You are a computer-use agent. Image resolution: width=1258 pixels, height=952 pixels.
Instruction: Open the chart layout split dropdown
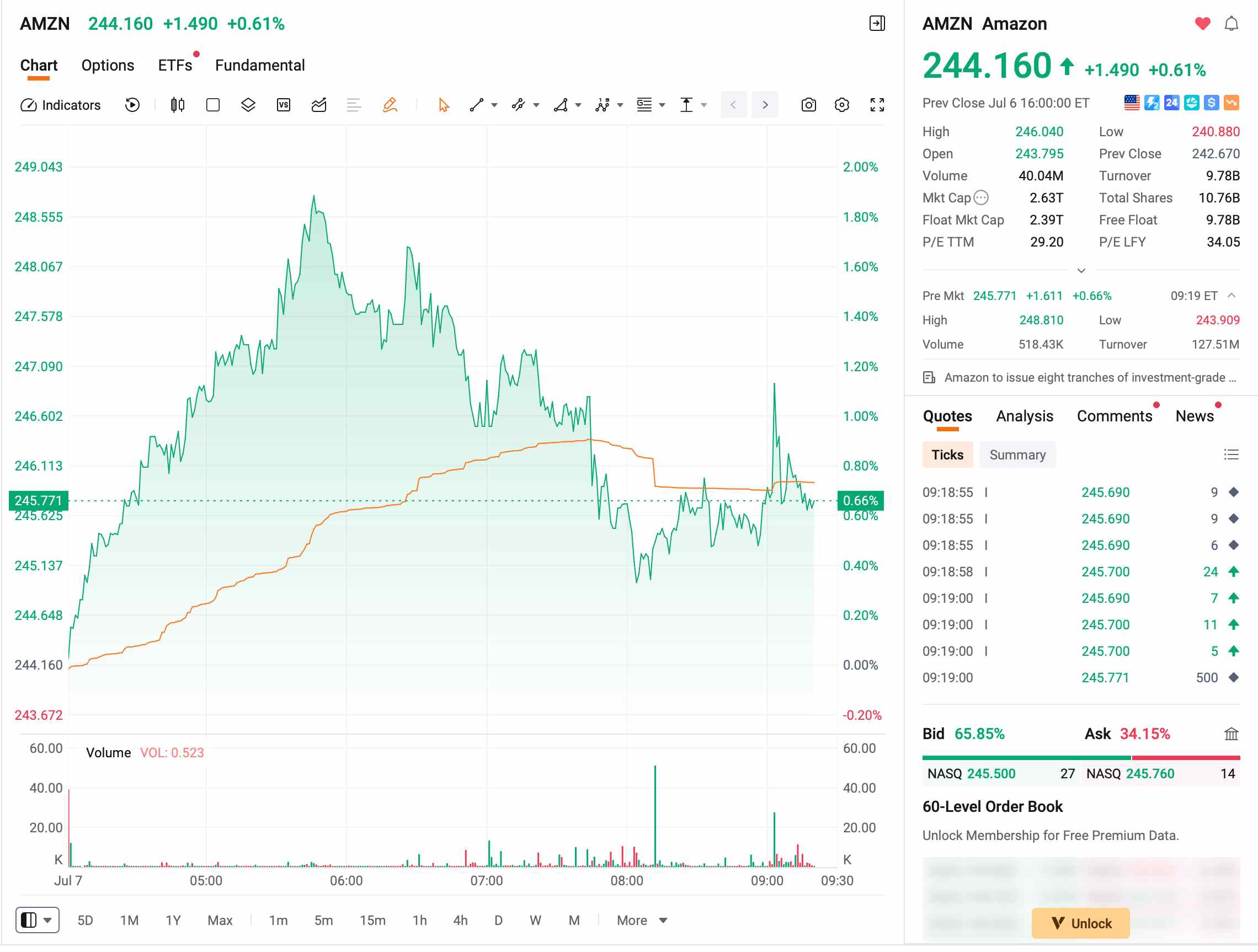37,919
